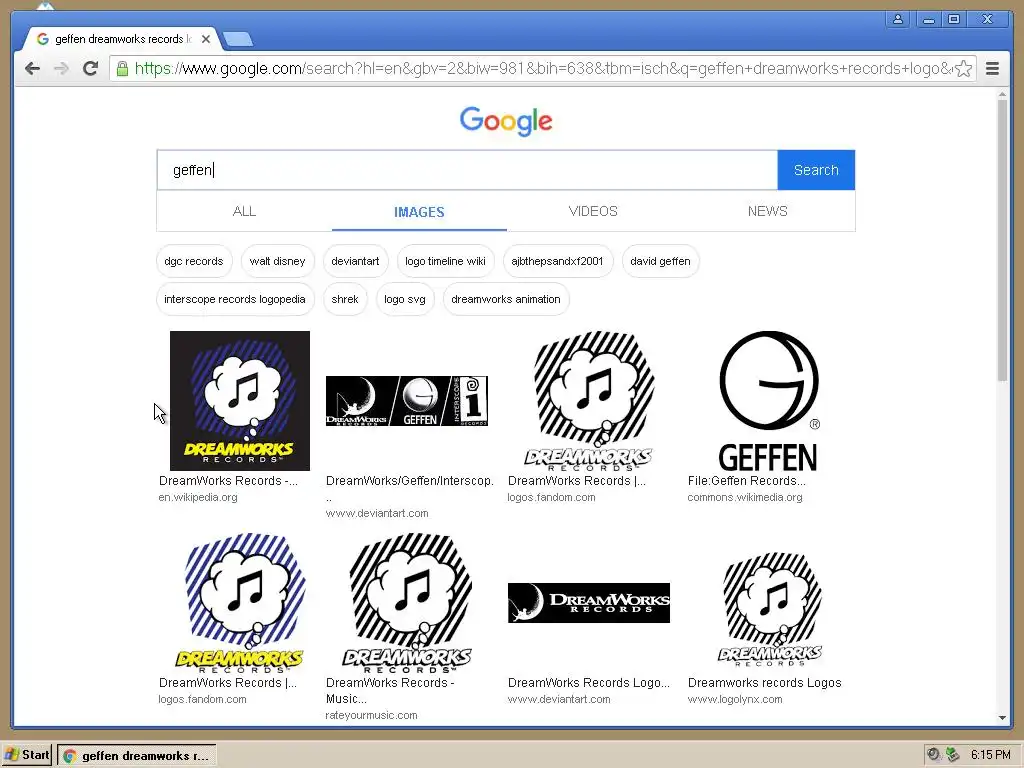
Task: Open the black striped DreamWorks Records thumbnail from first row
Action: 588,400
